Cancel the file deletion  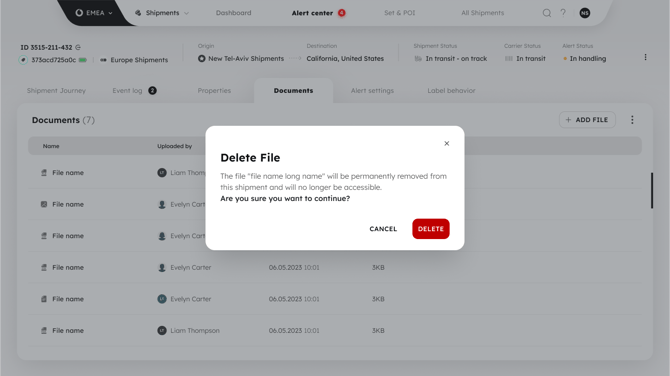(383, 229)
